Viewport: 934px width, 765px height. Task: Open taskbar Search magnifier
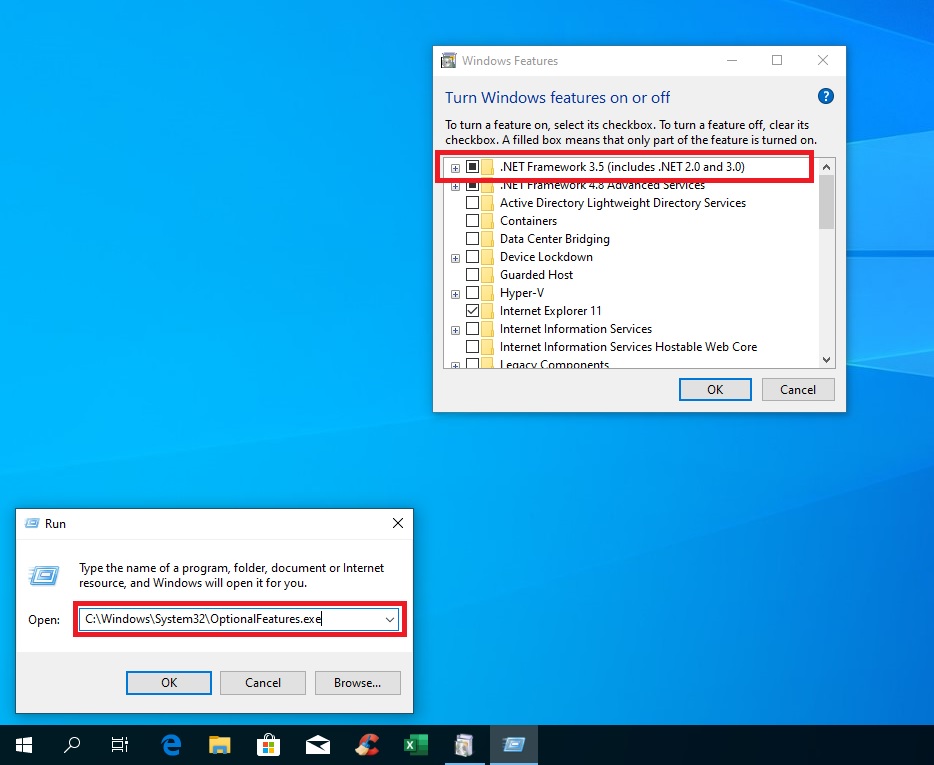72,745
